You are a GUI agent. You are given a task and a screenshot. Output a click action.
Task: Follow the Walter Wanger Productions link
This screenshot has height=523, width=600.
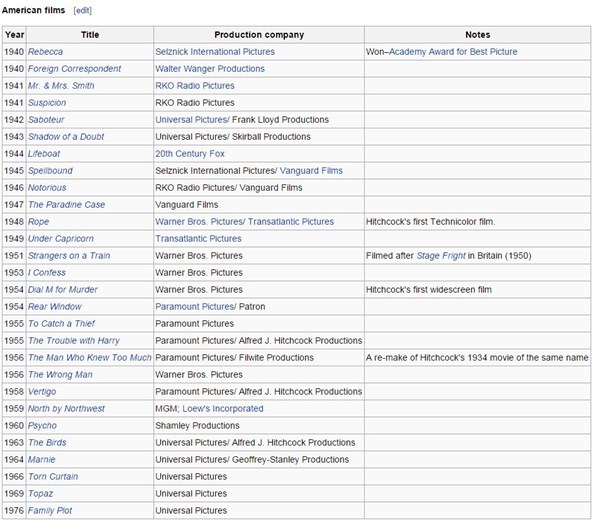tap(210, 69)
